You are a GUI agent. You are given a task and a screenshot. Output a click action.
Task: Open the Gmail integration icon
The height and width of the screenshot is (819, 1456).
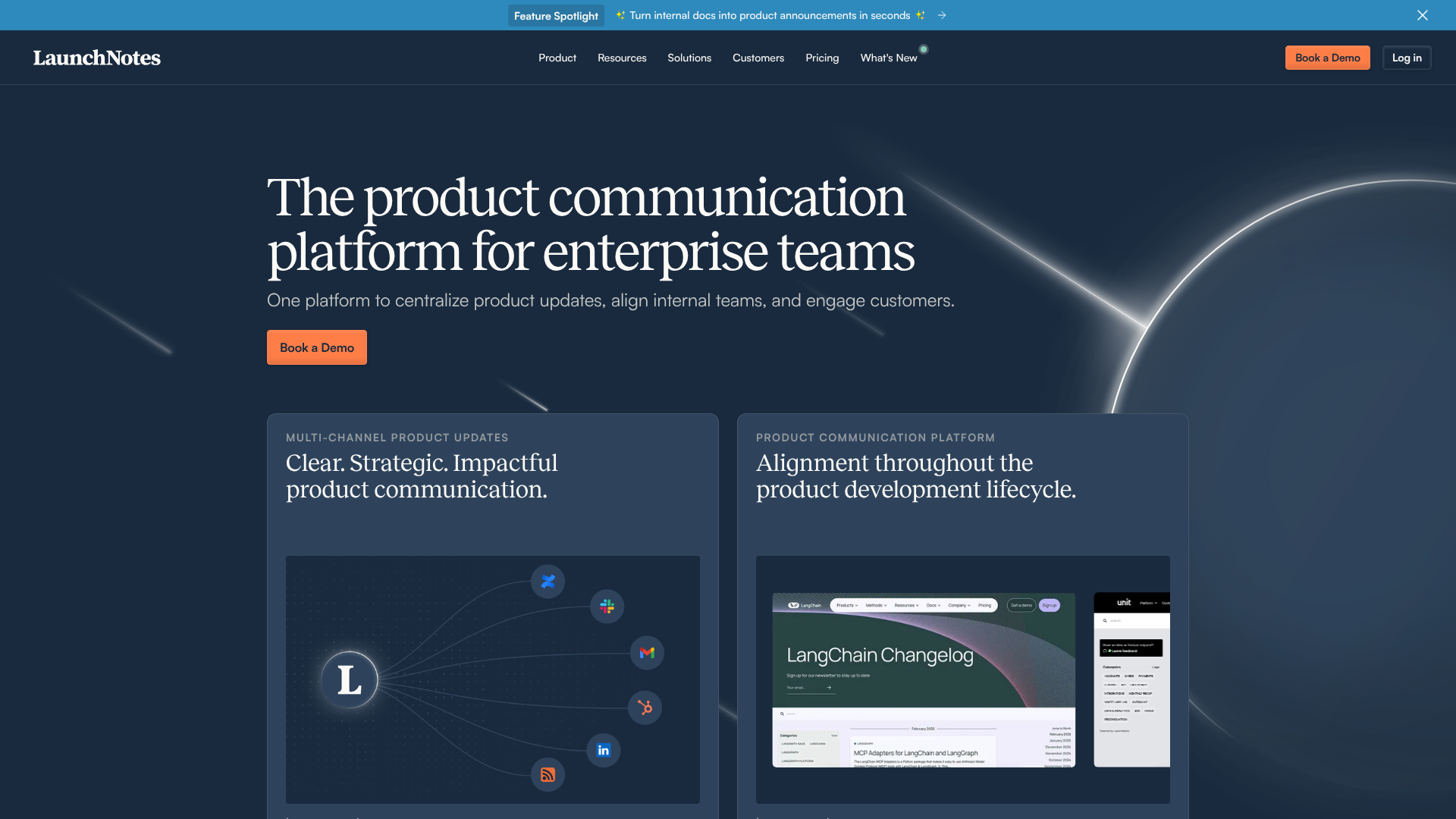click(646, 652)
